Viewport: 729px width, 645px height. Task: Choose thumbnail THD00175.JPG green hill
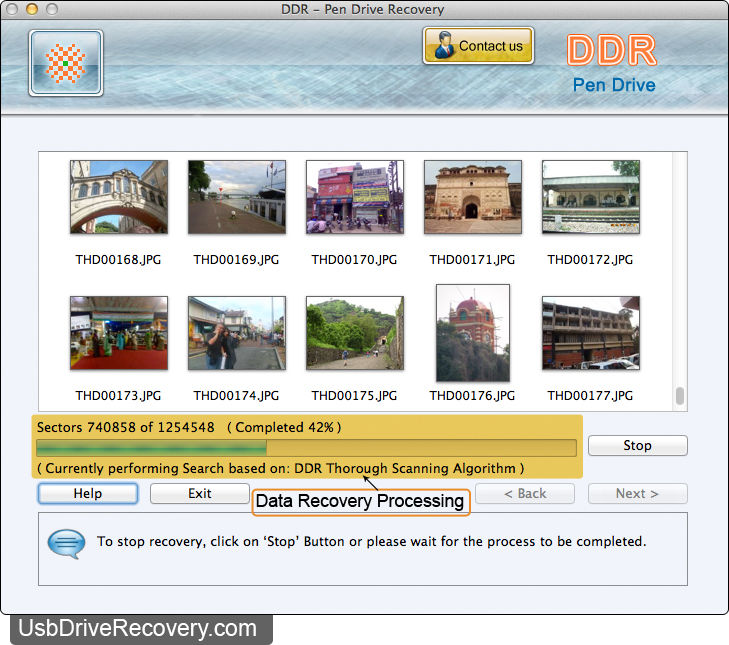[x=354, y=333]
